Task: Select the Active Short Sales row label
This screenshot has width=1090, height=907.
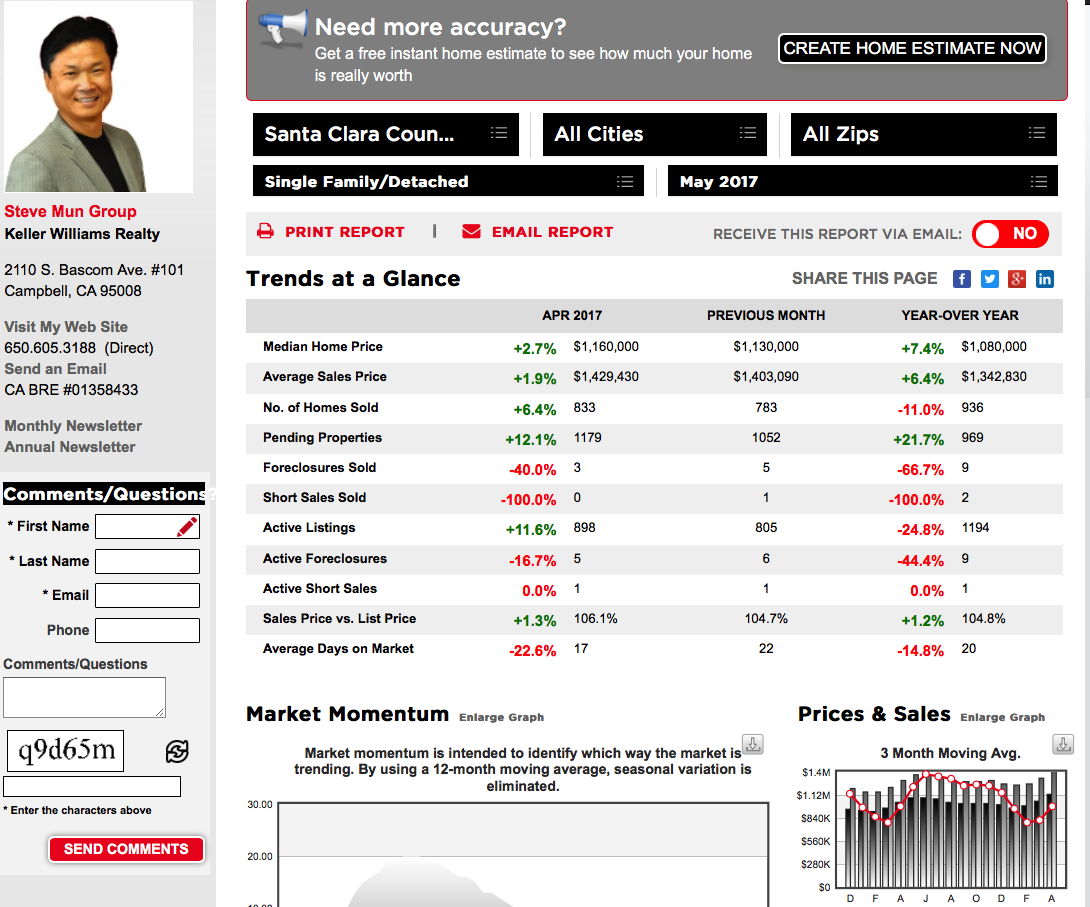Action: pos(320,589)
